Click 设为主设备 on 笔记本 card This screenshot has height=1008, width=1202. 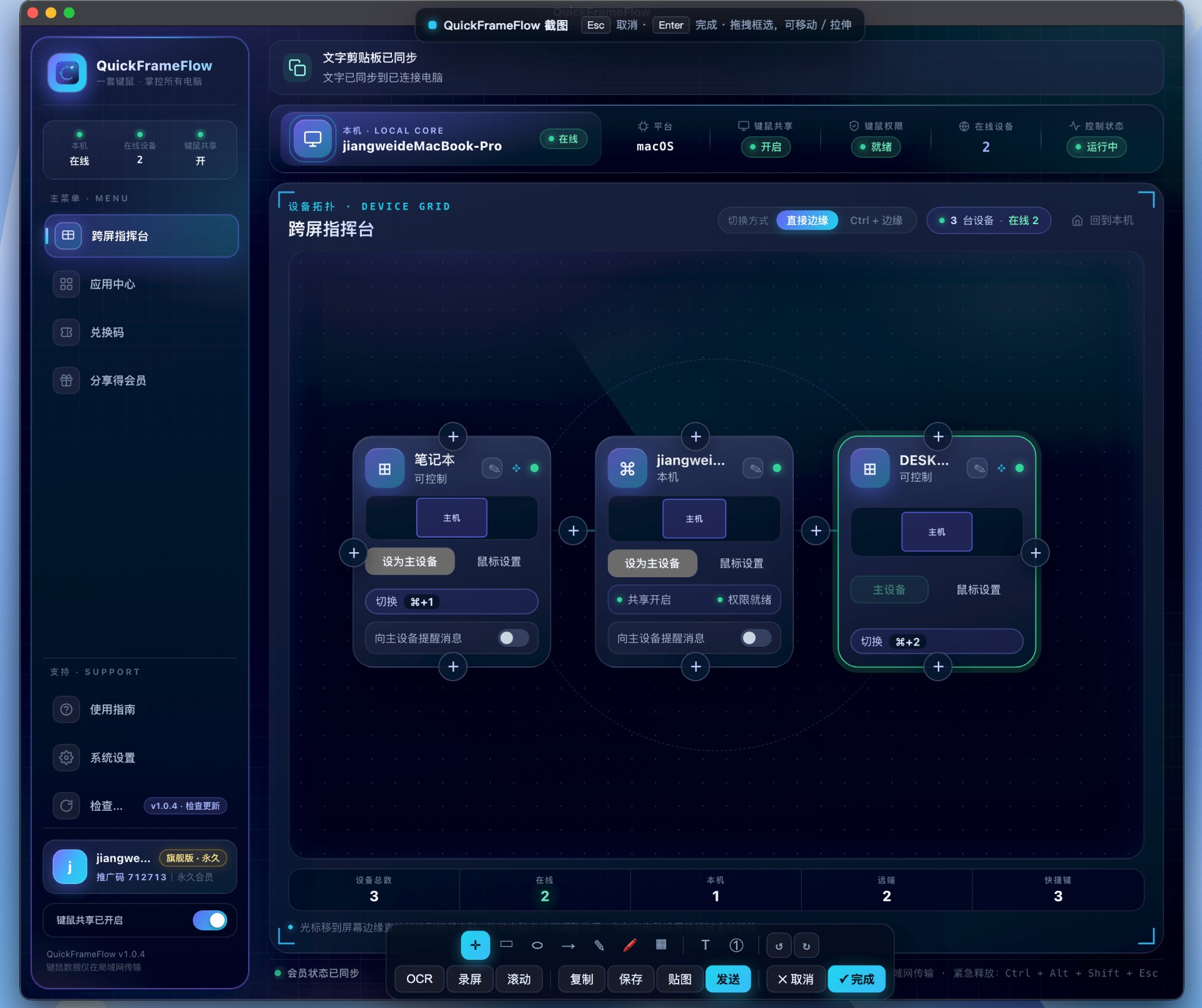(x=409, y=562)
